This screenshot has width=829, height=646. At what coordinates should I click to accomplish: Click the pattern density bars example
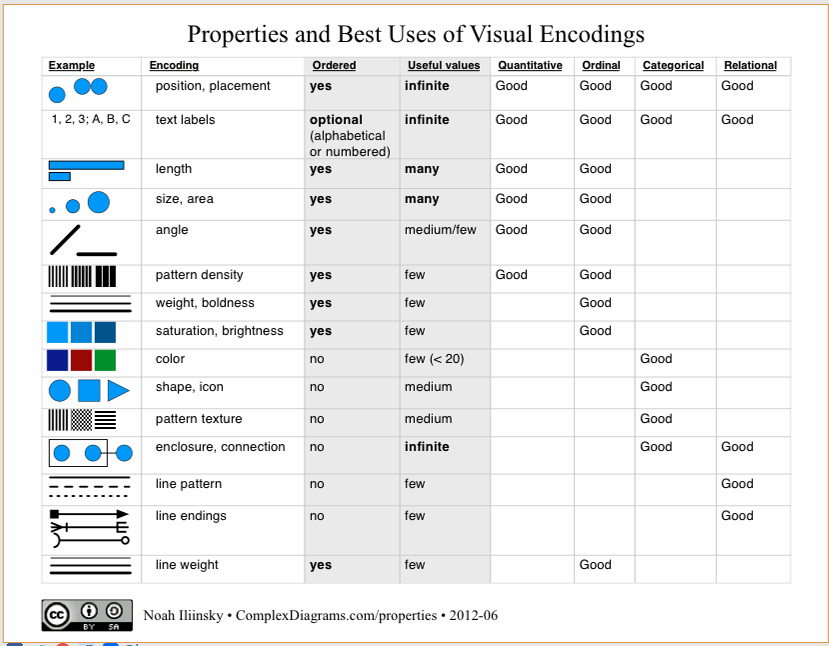pos(82,276)
